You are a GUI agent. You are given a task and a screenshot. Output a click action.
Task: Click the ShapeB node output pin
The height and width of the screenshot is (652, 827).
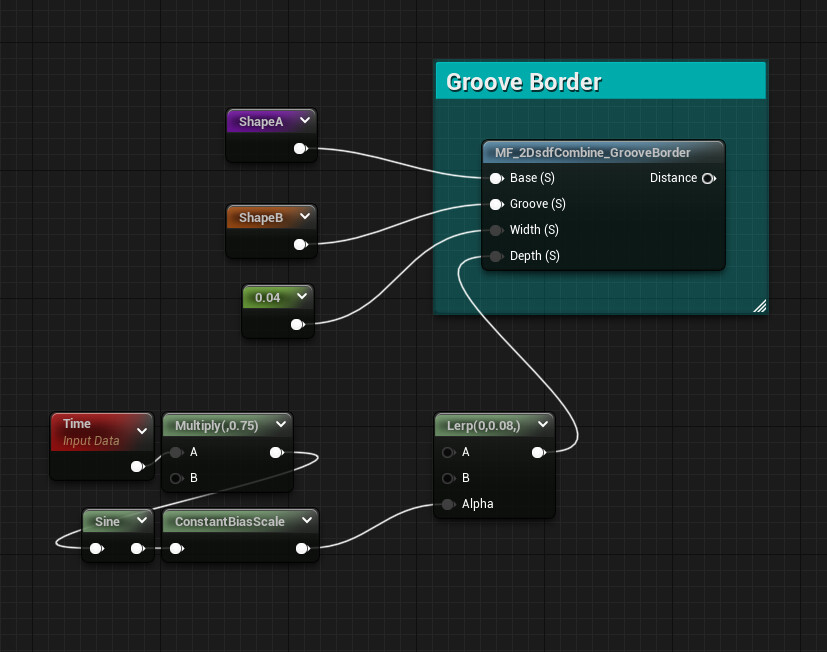coord(300,244)
